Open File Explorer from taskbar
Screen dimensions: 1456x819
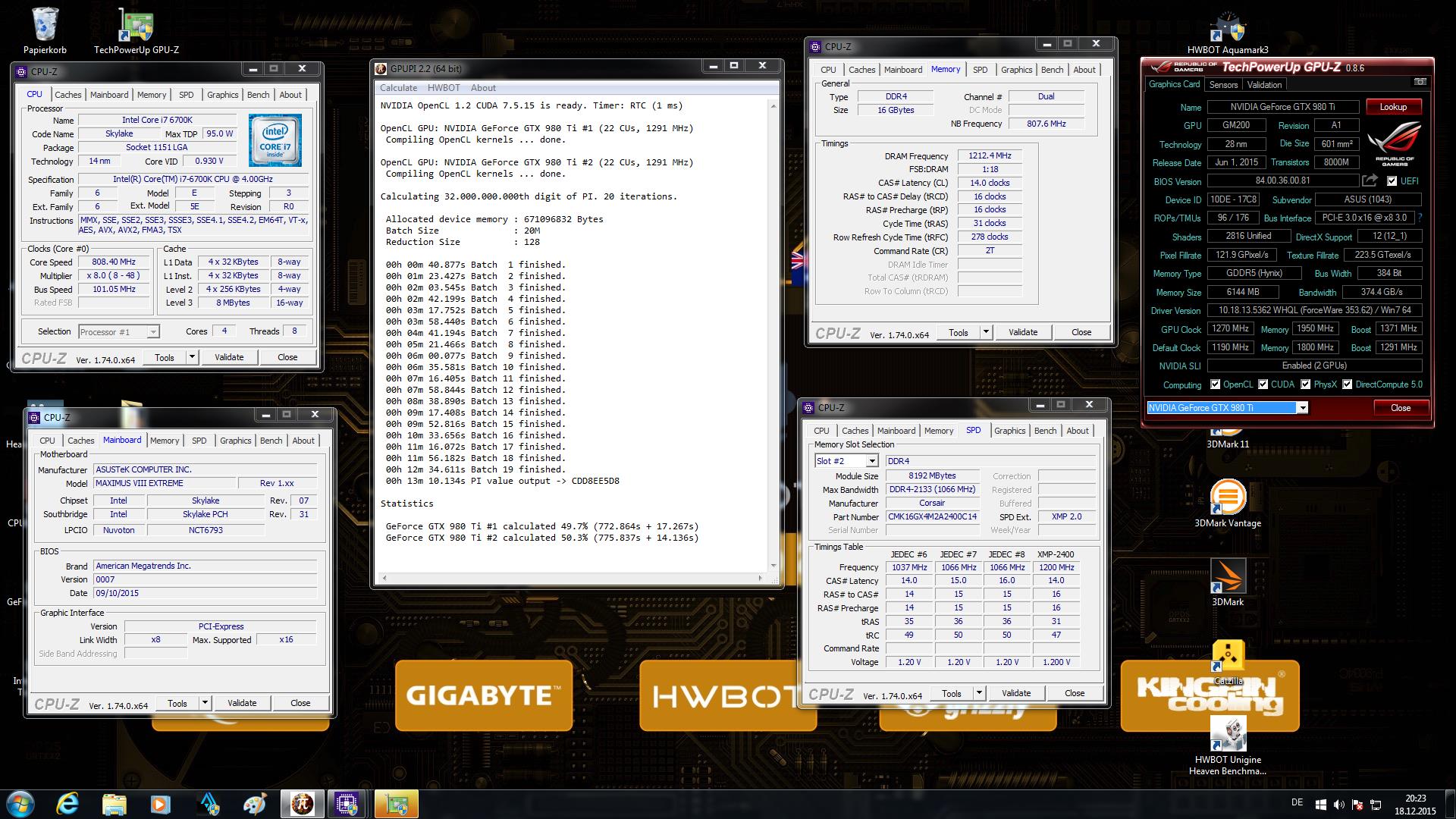tap(115, 804)
